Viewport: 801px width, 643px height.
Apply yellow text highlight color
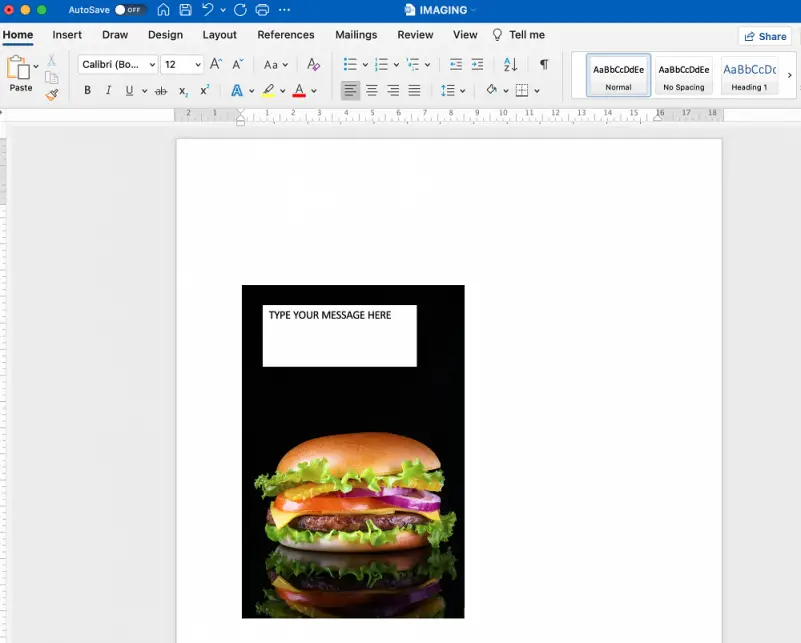pos(268,90)
